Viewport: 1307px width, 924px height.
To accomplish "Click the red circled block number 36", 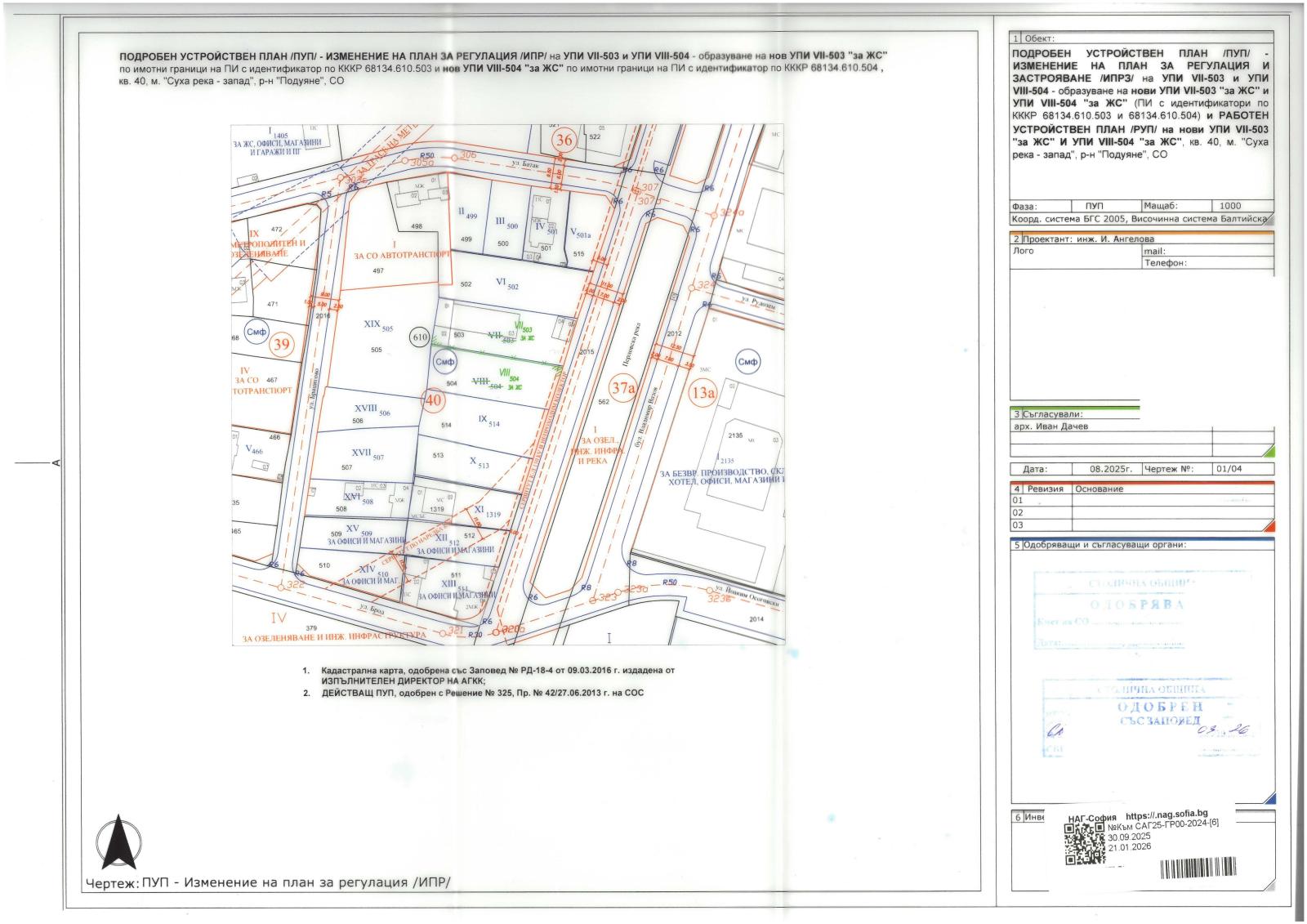I will click(x=564, y=140).
